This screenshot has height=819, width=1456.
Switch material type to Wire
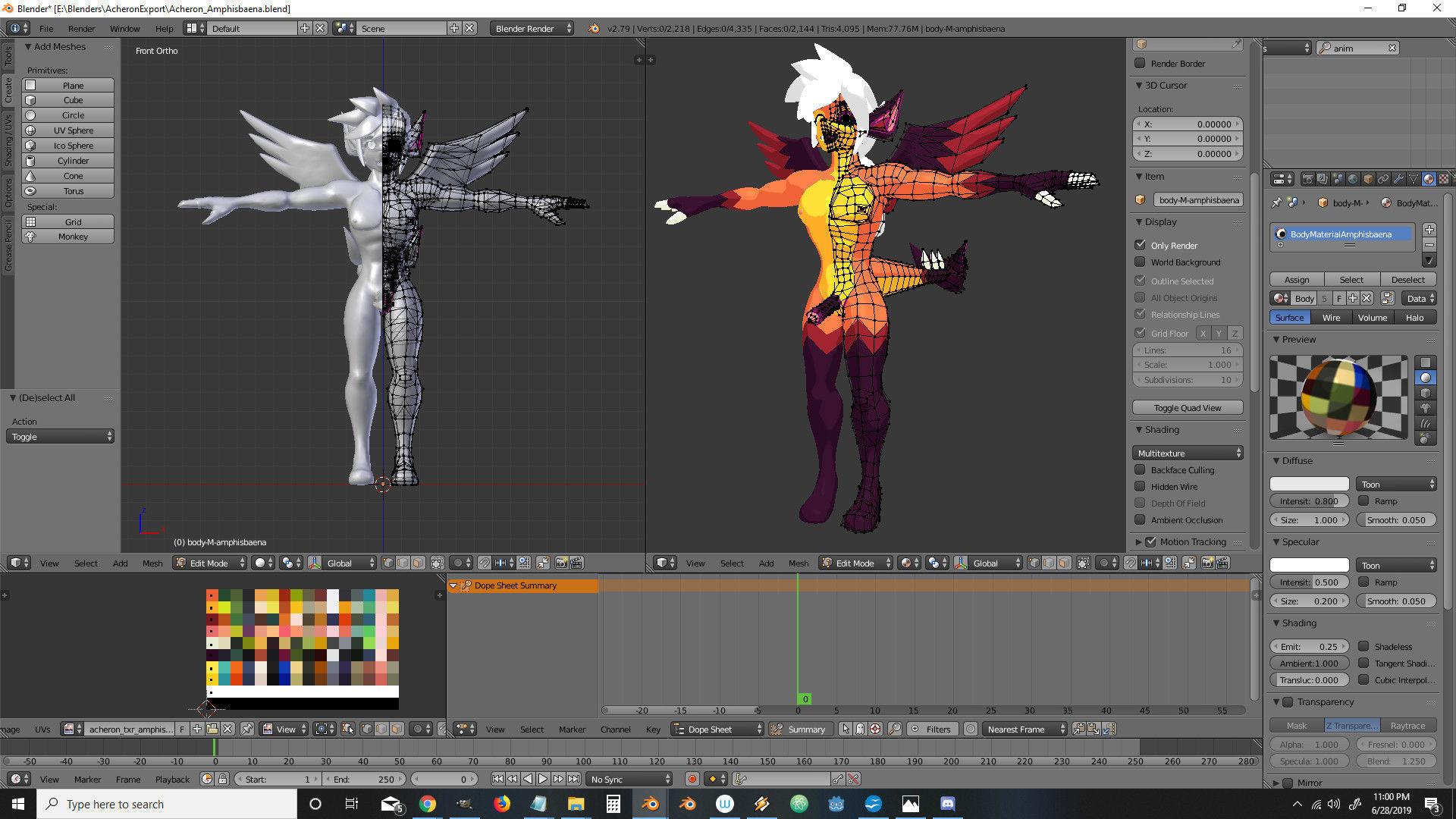[x=1331, y=317]
